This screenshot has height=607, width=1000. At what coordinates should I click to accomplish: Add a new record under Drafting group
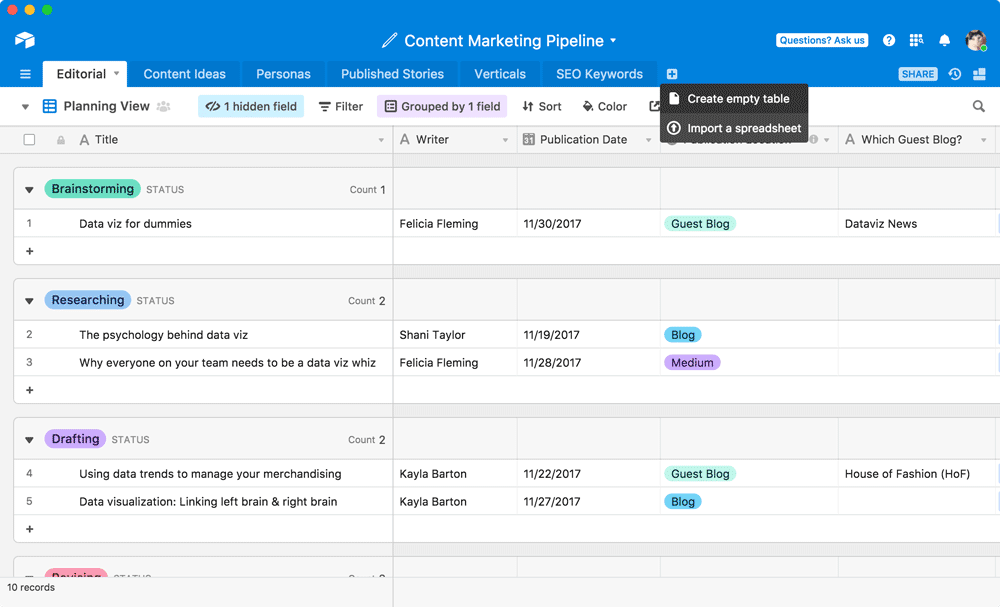click(29, 529)
